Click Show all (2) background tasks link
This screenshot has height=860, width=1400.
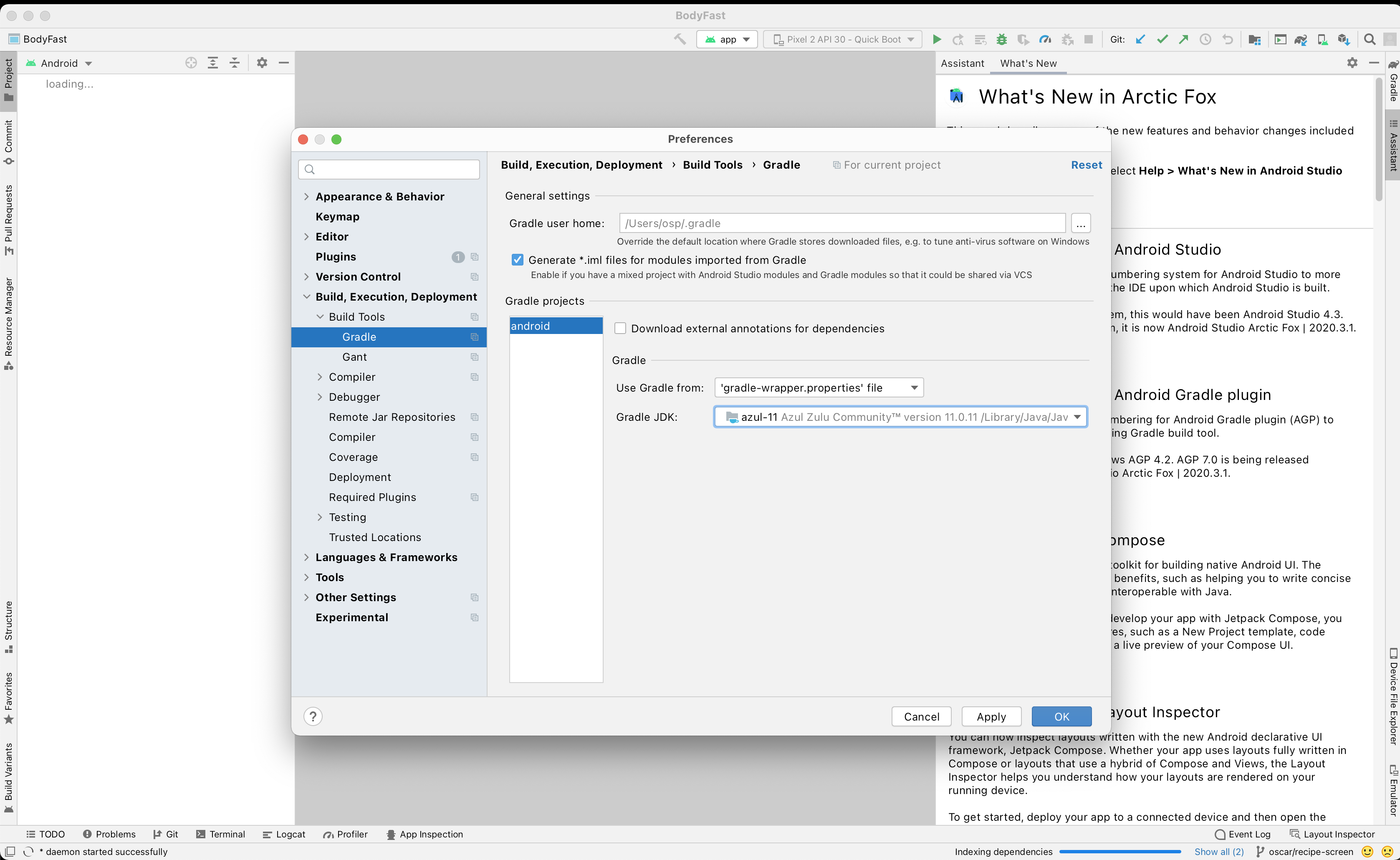(1218, 852)
